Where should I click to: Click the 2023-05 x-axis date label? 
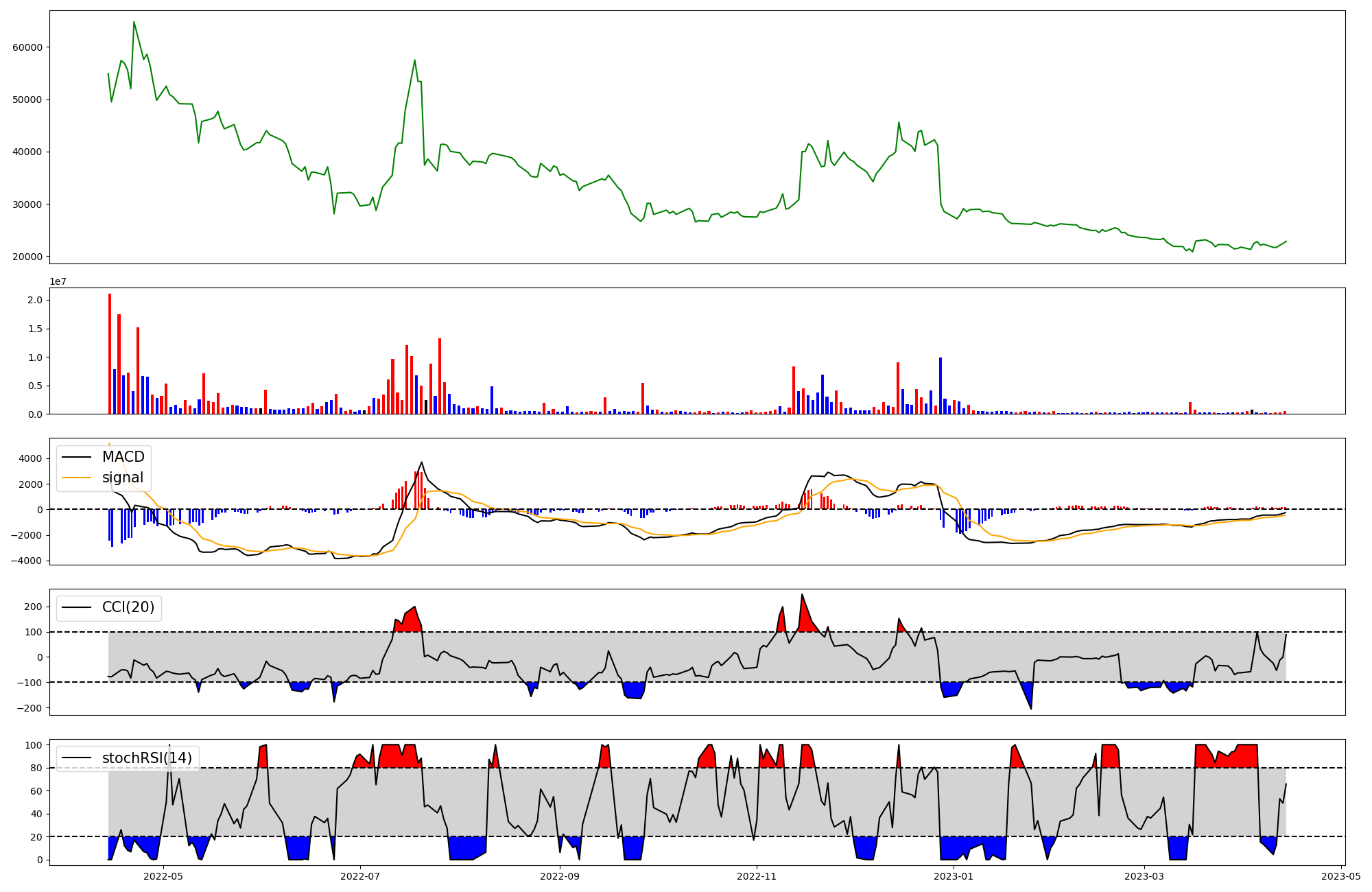pos(1341,876)
